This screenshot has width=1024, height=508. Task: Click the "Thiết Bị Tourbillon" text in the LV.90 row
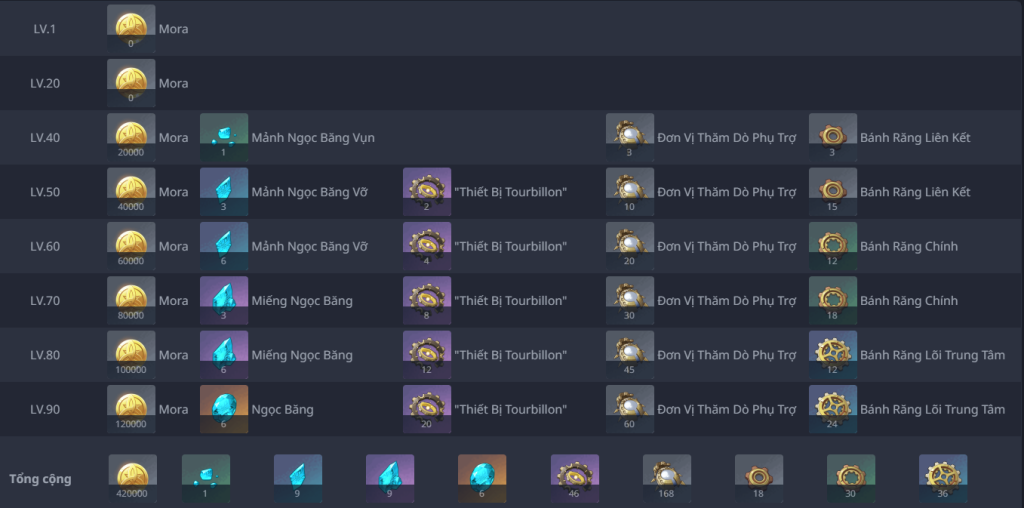(x=511, y=409)
